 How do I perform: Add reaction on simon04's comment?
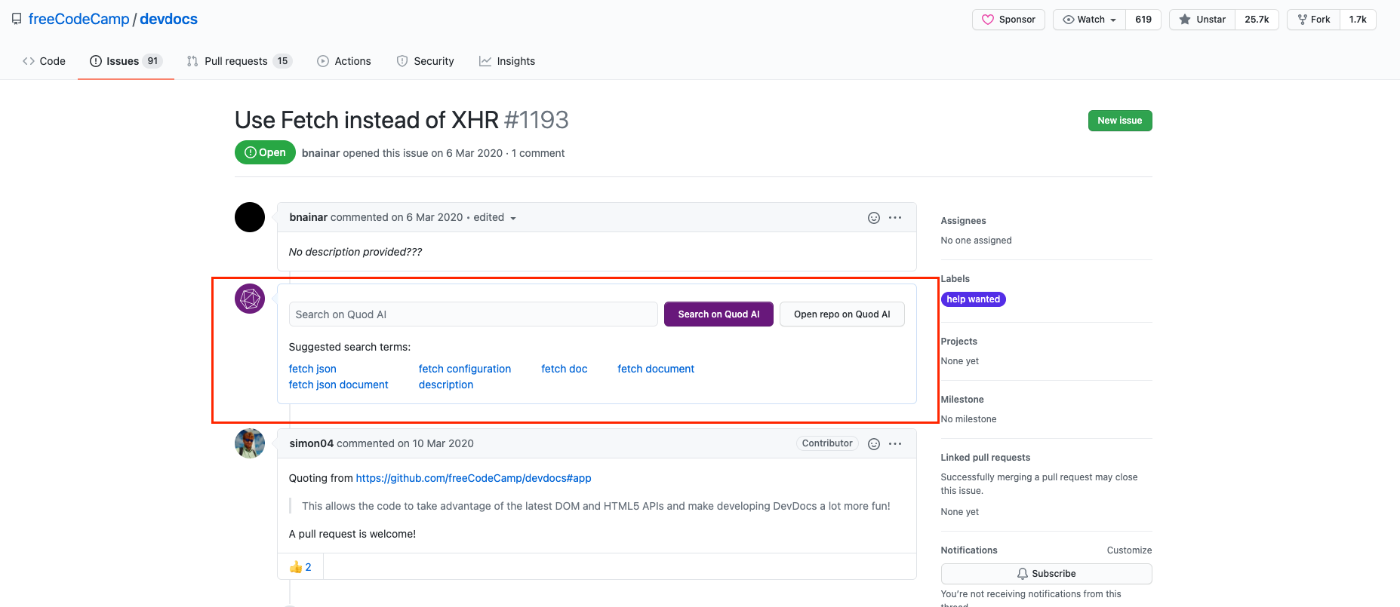coord(873,443)
